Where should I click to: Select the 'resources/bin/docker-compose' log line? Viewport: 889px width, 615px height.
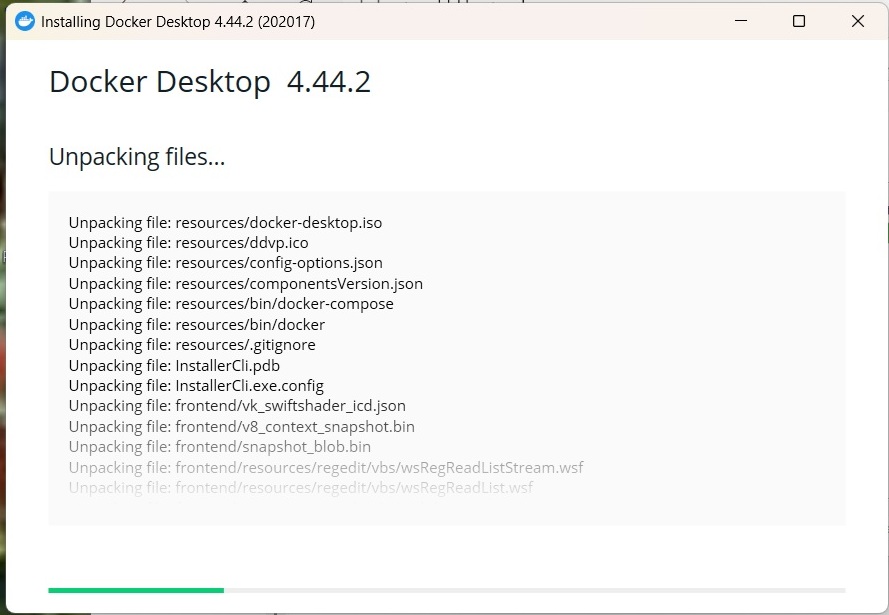click(x=231, y=304)
